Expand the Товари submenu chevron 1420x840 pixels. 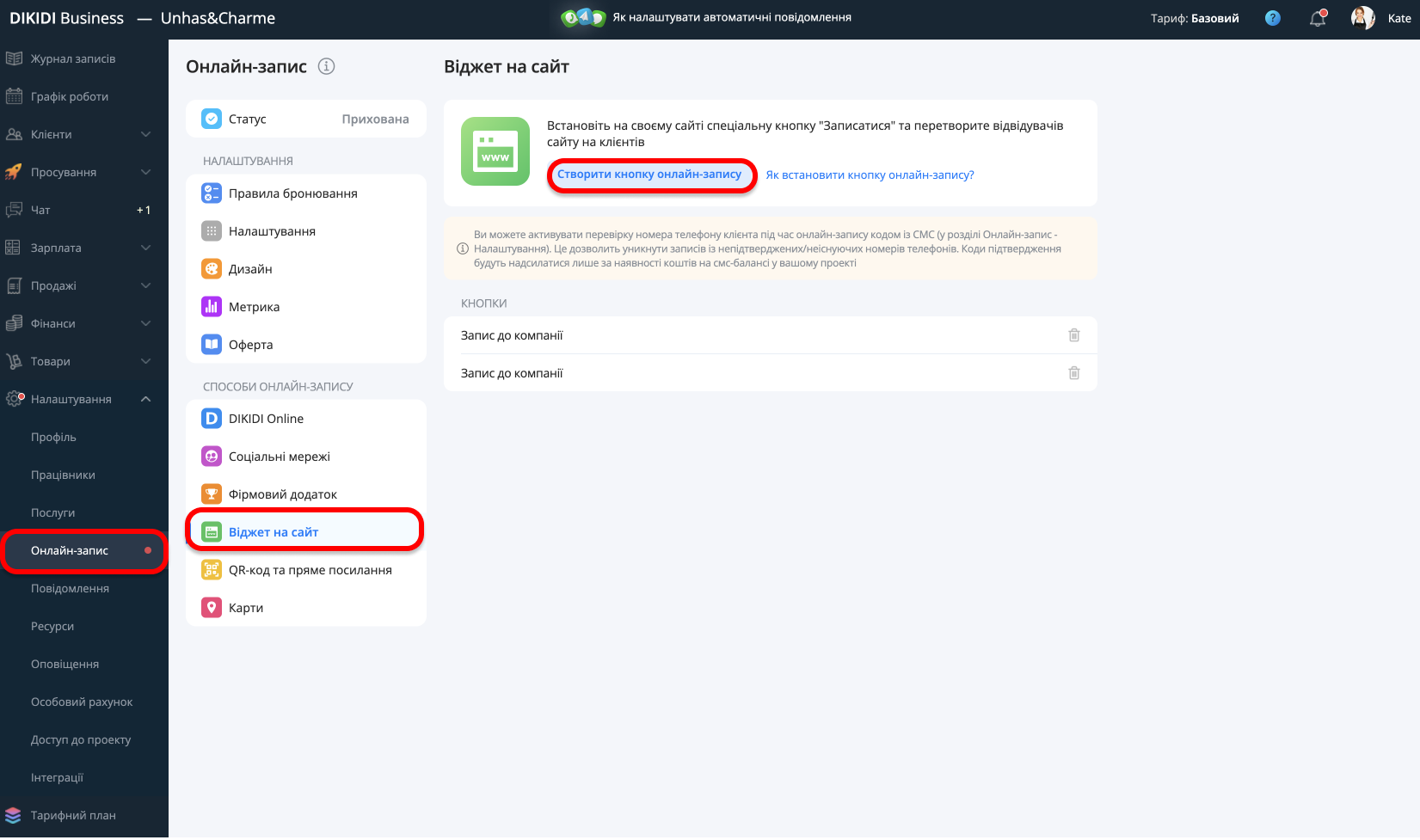point(146,361)
